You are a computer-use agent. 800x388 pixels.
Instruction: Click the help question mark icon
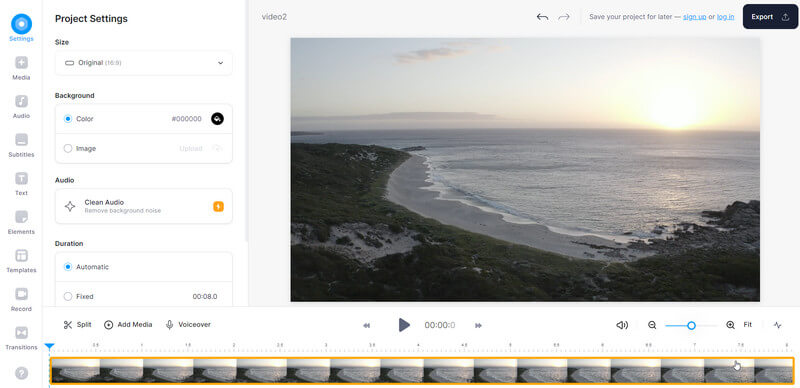tap(21, 373)
